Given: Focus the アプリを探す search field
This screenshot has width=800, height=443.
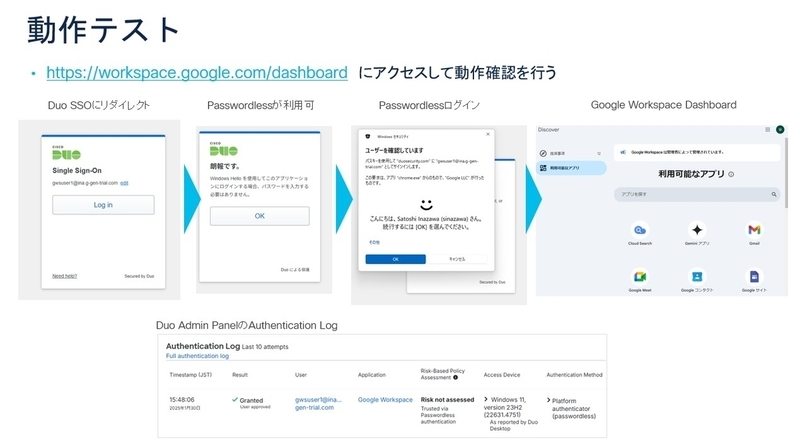Looking at the screenshot, I should [x=697, y=194].
